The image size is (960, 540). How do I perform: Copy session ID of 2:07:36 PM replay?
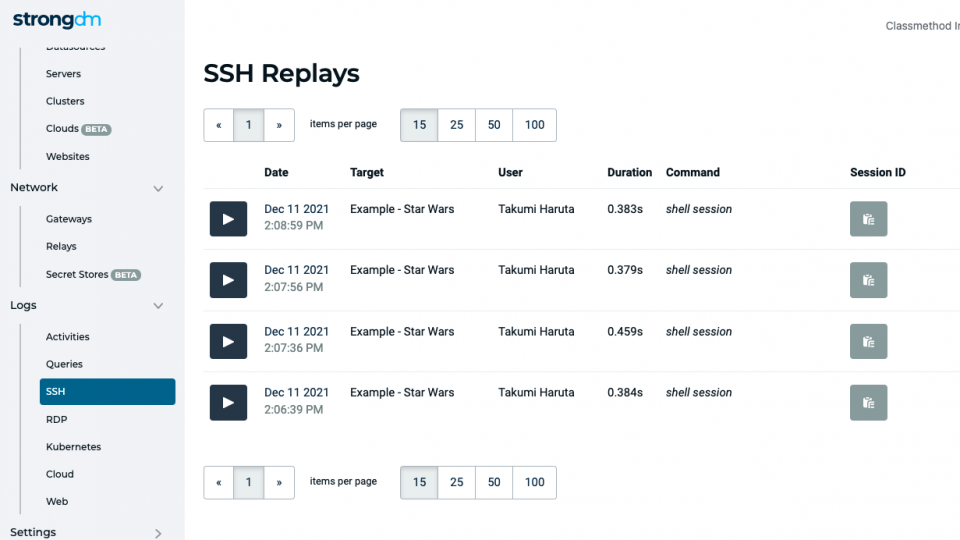pyautogui.click(x=868, y=341)
